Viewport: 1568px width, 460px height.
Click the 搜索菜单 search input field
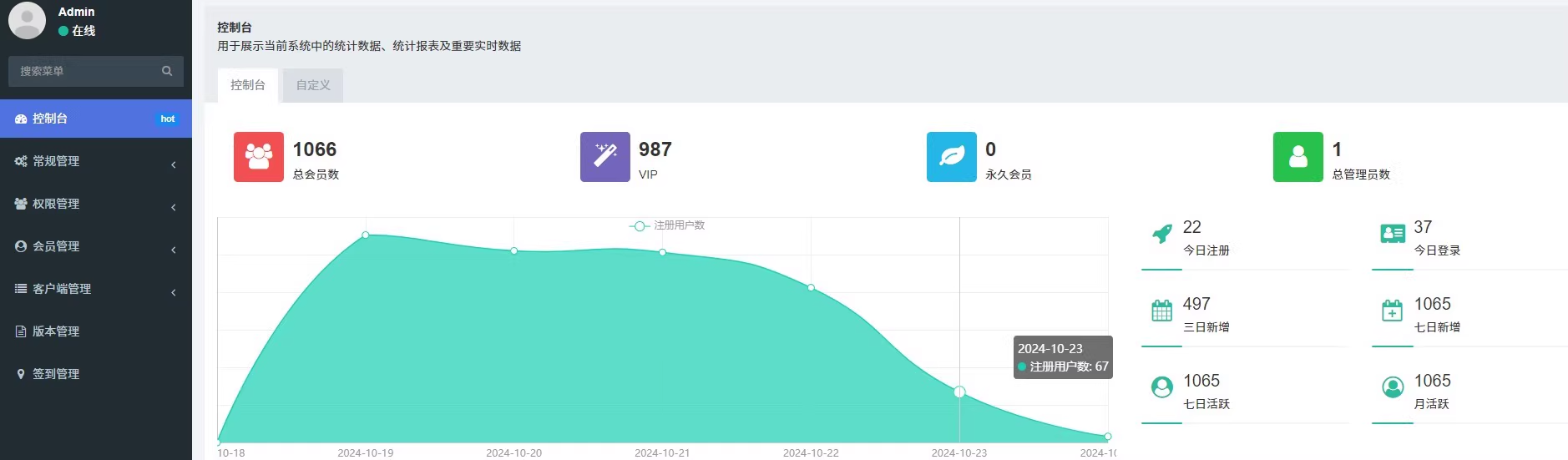[83, 71]
